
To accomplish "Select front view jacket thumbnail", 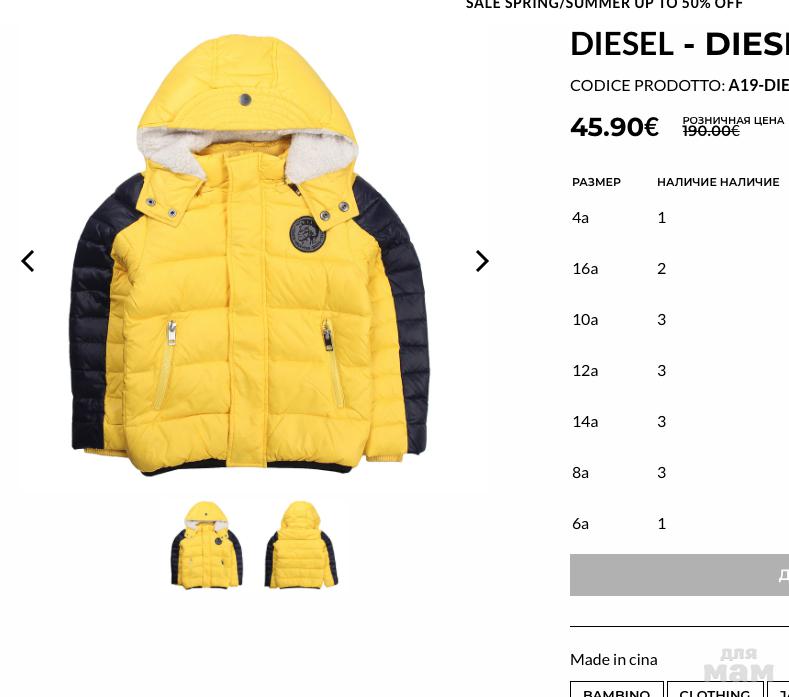I will click(x=207, y=545).
